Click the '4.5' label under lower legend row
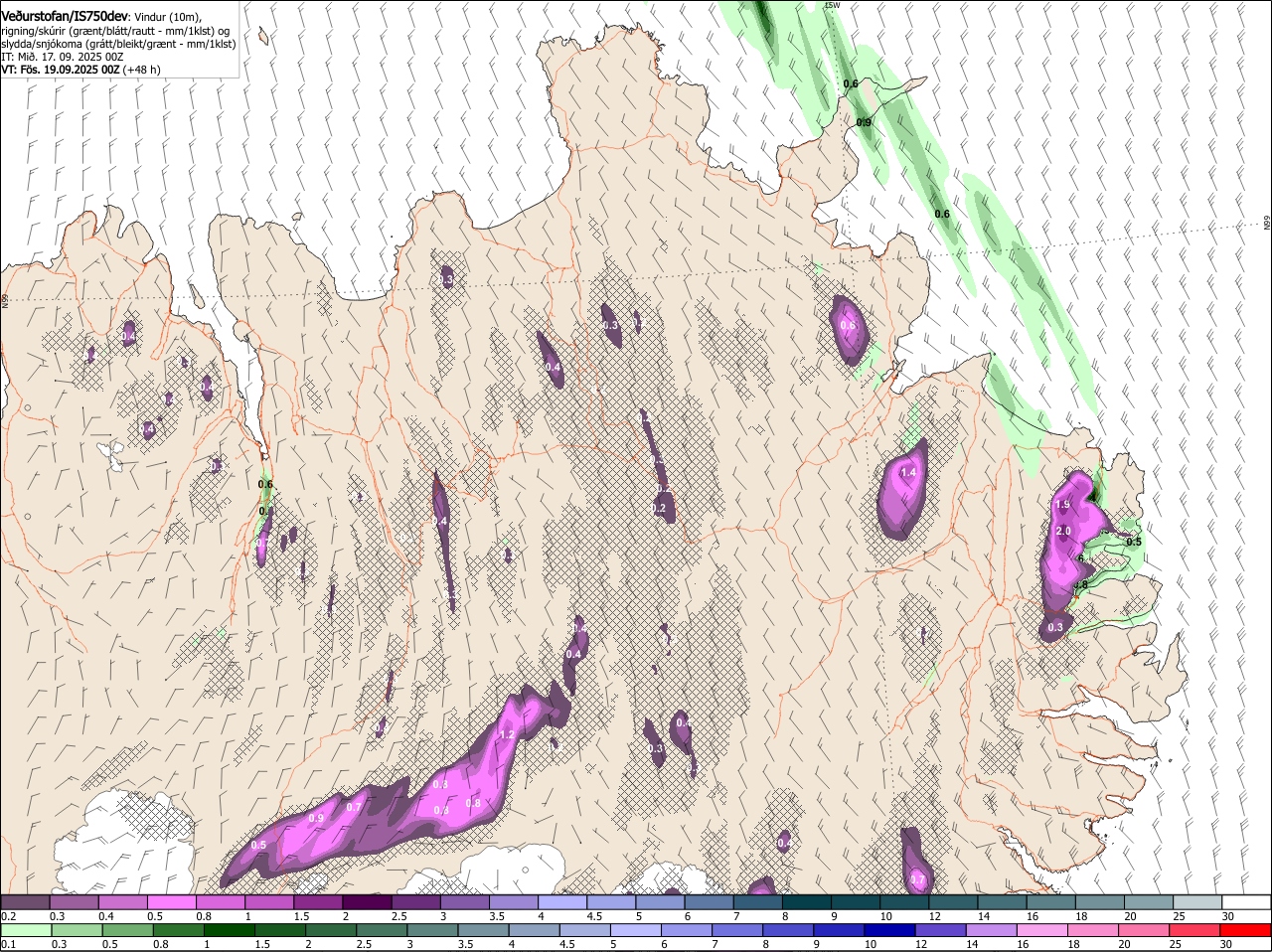 coord(568,944)
